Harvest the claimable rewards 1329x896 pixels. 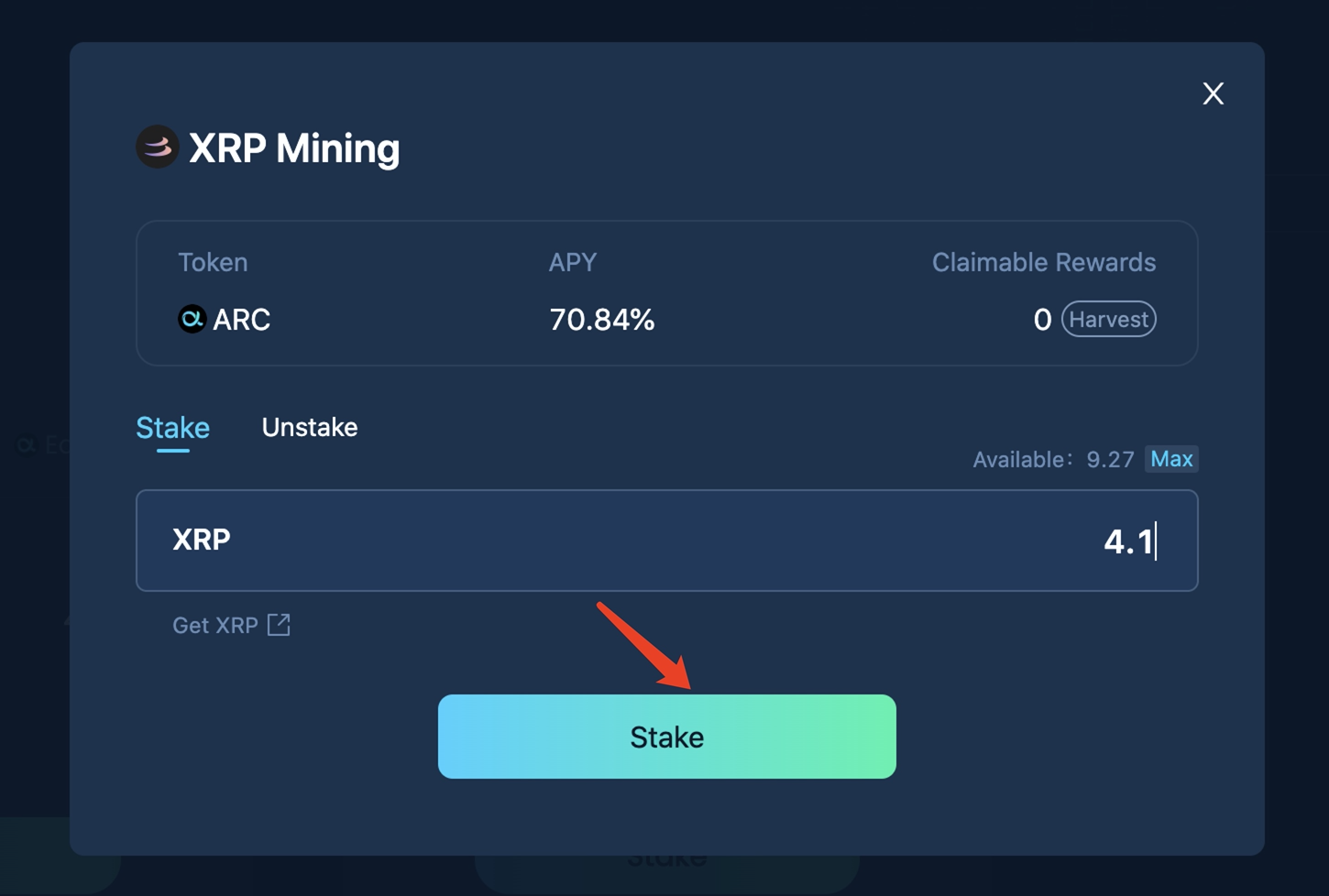1108,319
